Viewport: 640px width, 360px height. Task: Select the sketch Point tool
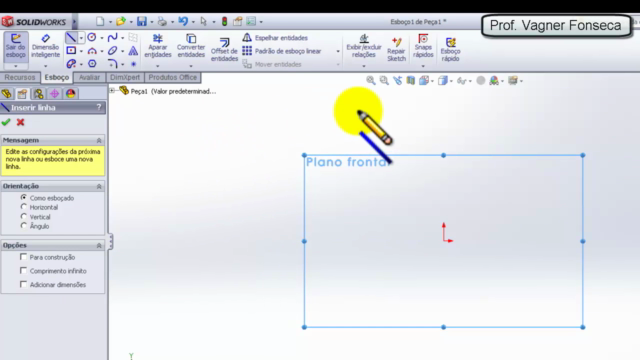[x=133, y=64]
